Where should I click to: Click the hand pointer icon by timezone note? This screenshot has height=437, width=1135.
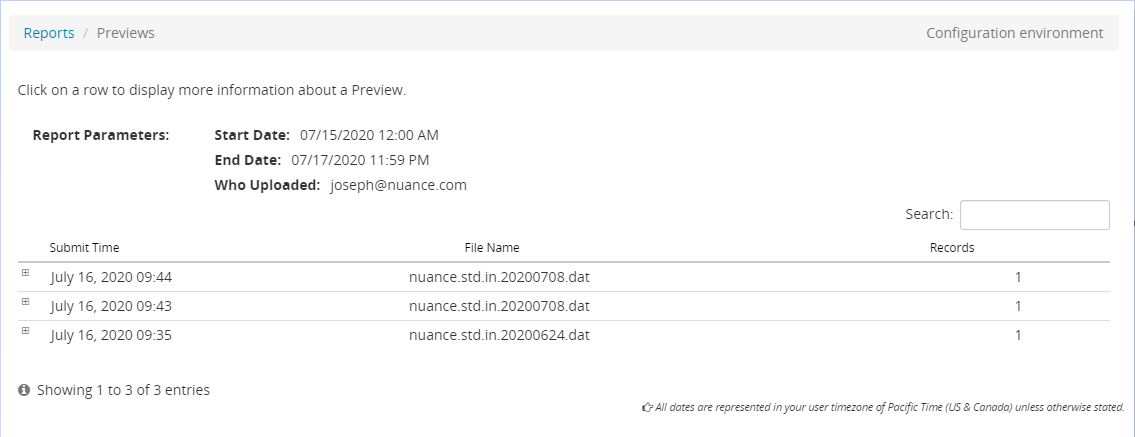[647, 408]
